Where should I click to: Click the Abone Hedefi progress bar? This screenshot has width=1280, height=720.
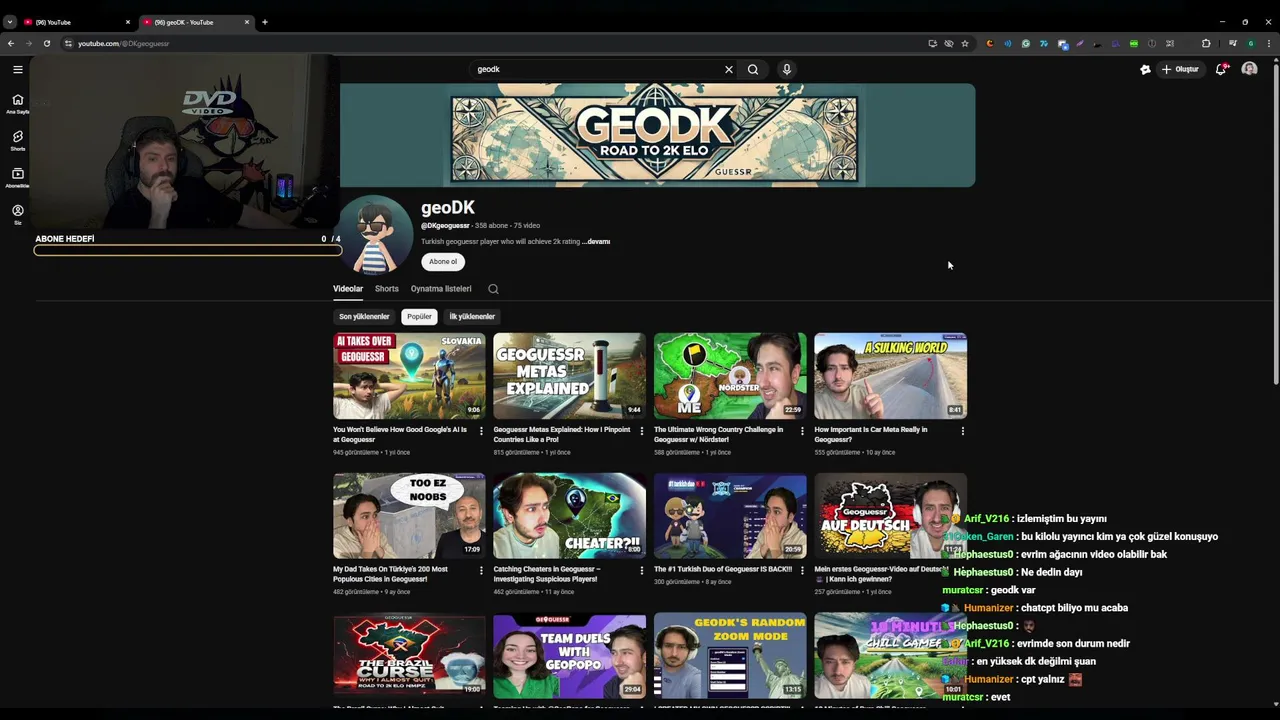[x=188, y=250]
